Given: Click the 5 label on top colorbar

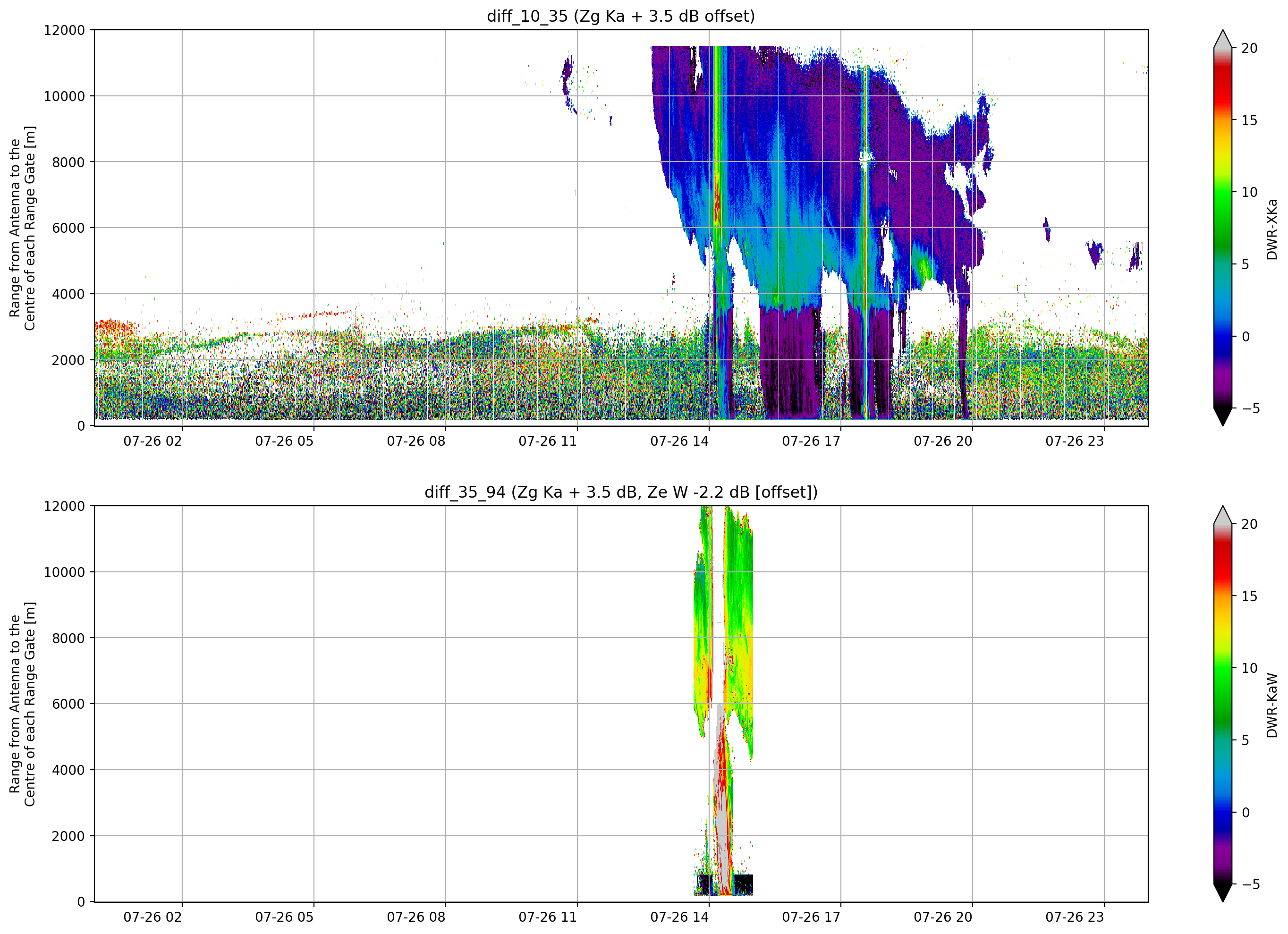Looking at the screenshot, I should [x=1246, y=264].
